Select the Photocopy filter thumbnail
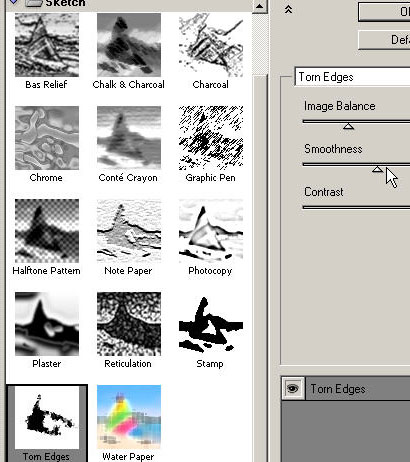Viewport: 410px width, 462px height. 211,231
